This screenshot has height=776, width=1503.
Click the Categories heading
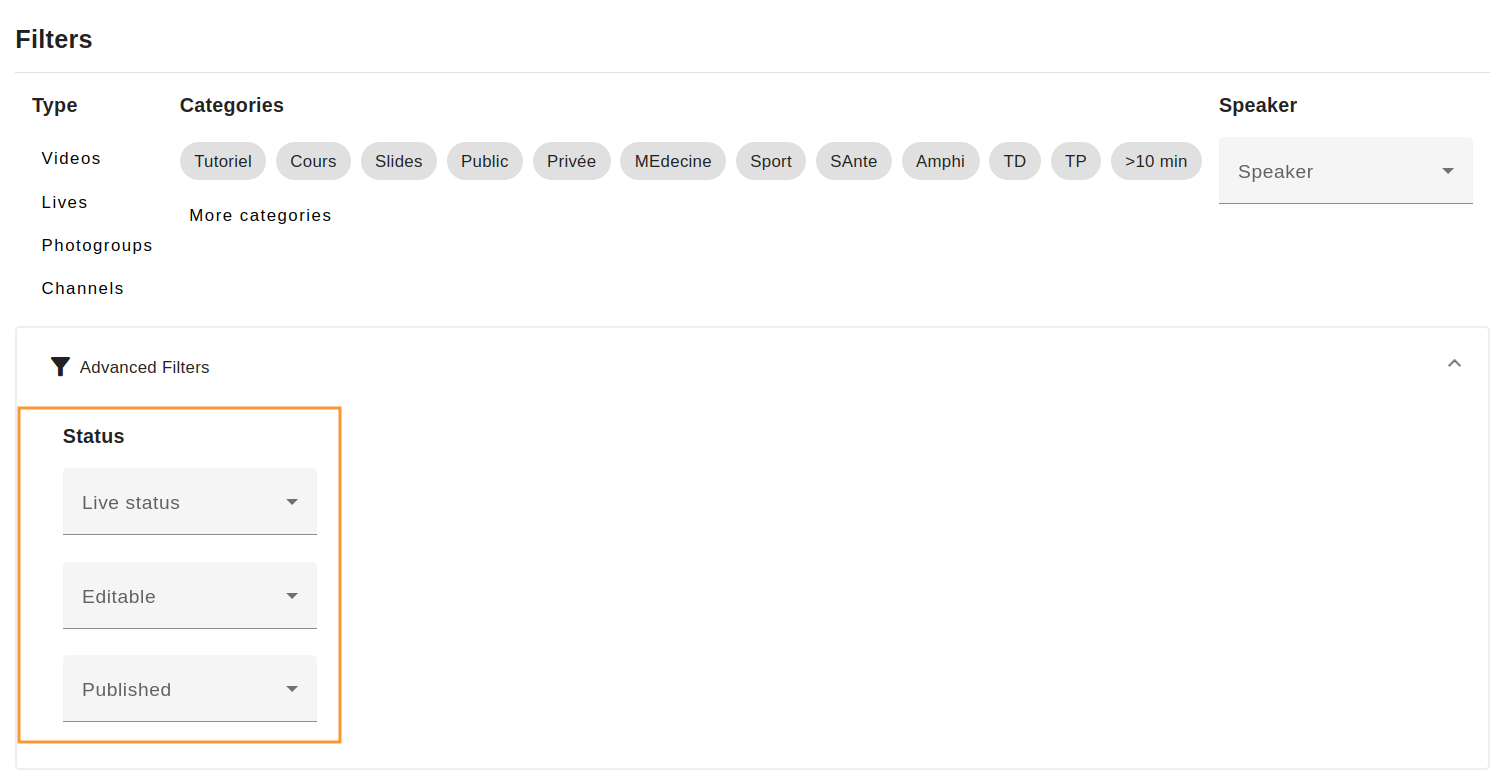pos(232,105)
